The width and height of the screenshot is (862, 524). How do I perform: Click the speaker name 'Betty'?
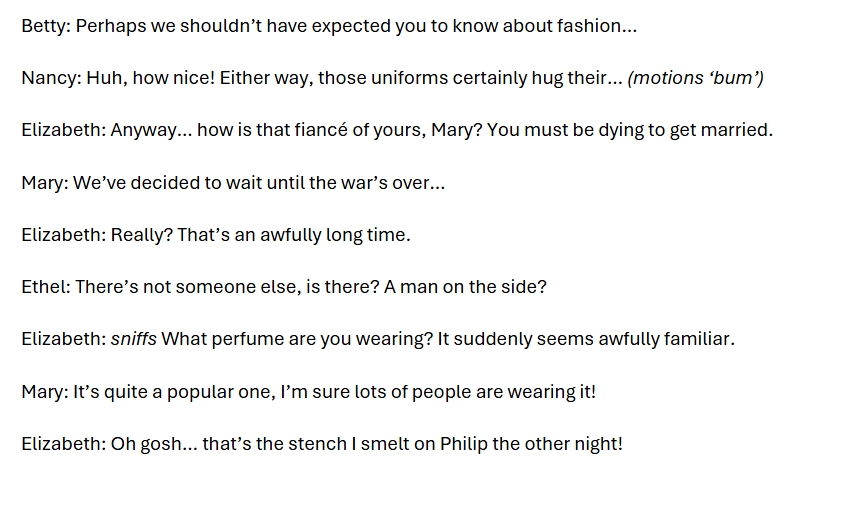44,26
